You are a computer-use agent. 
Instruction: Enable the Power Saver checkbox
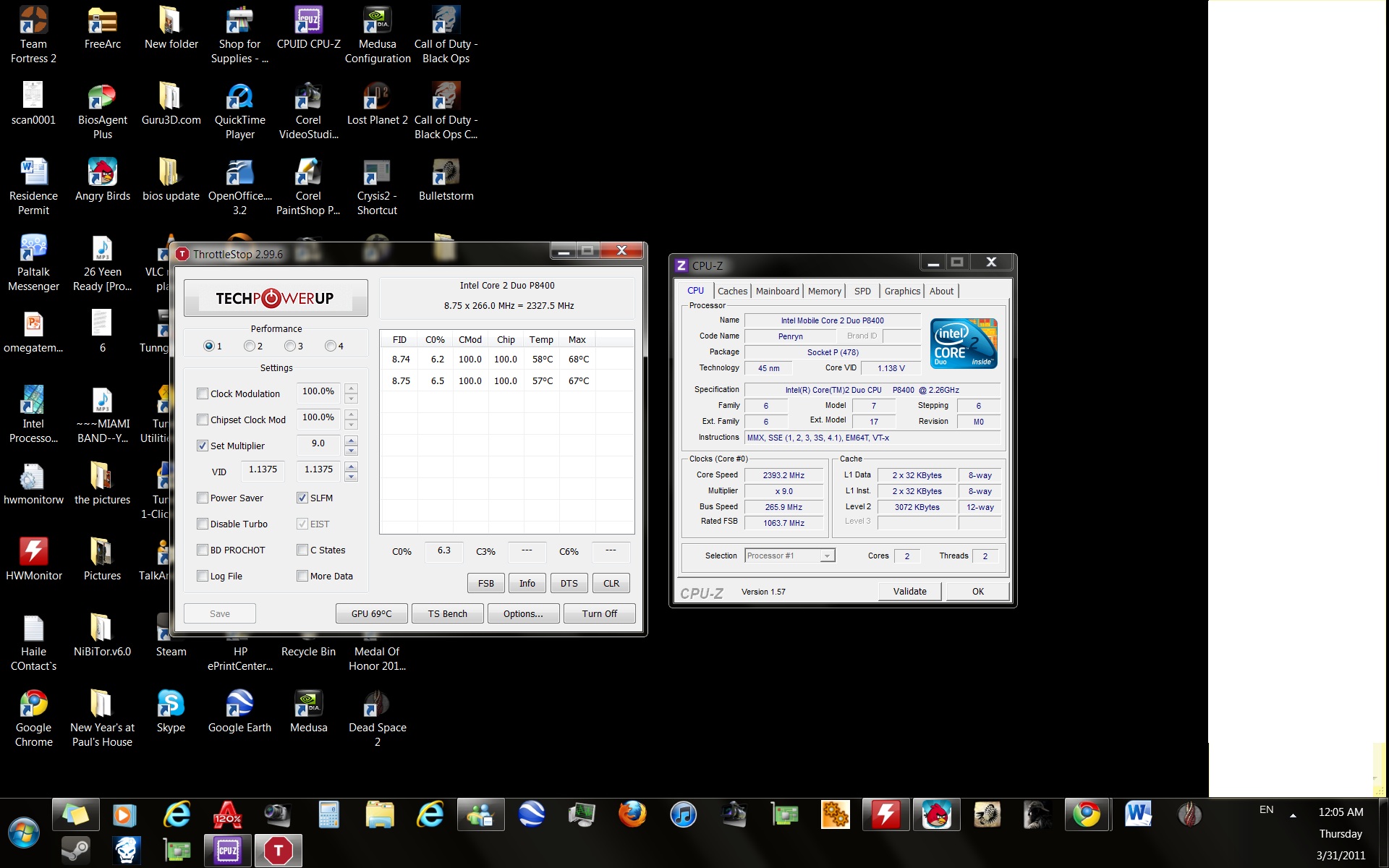203,498
